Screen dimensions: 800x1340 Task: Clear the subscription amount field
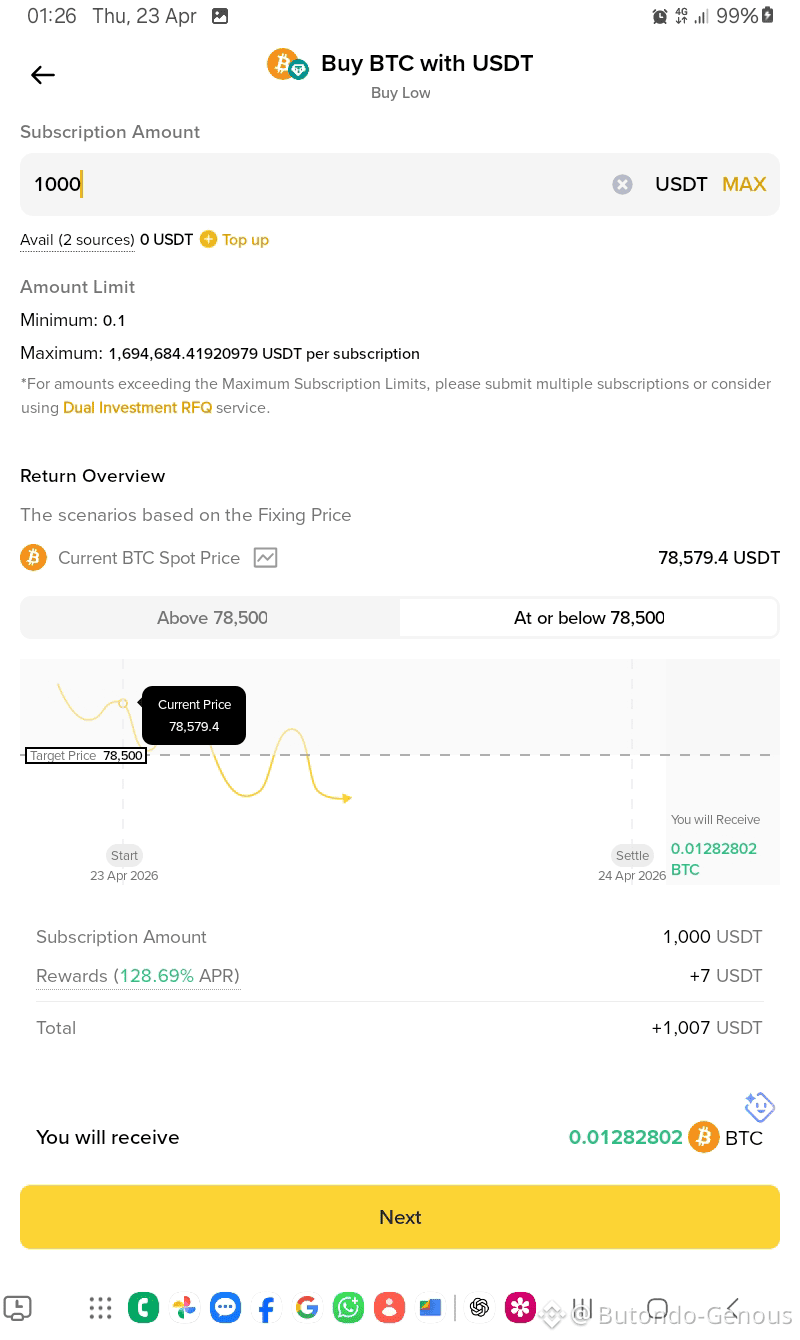[622, 184]
